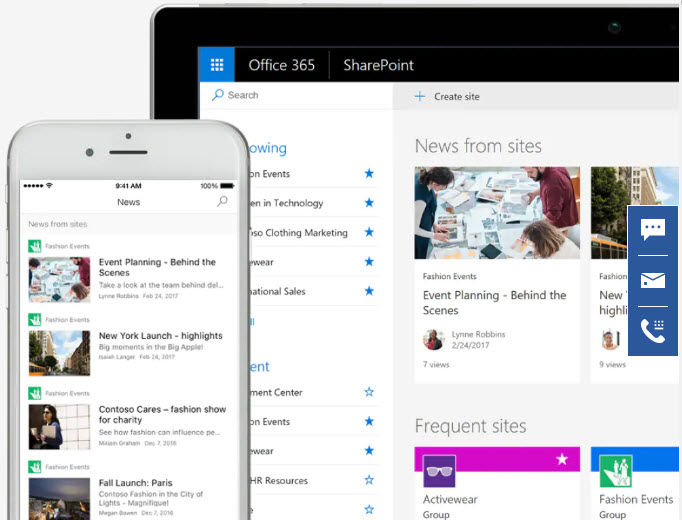Follow the HR Resources site with star
Viewport: 682px width, 520px height.
pos(369,480)
